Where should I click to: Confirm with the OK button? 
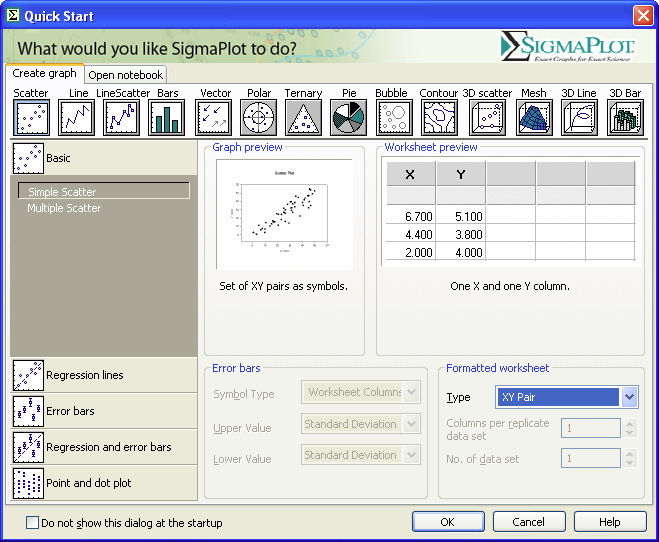click(448, 522)
